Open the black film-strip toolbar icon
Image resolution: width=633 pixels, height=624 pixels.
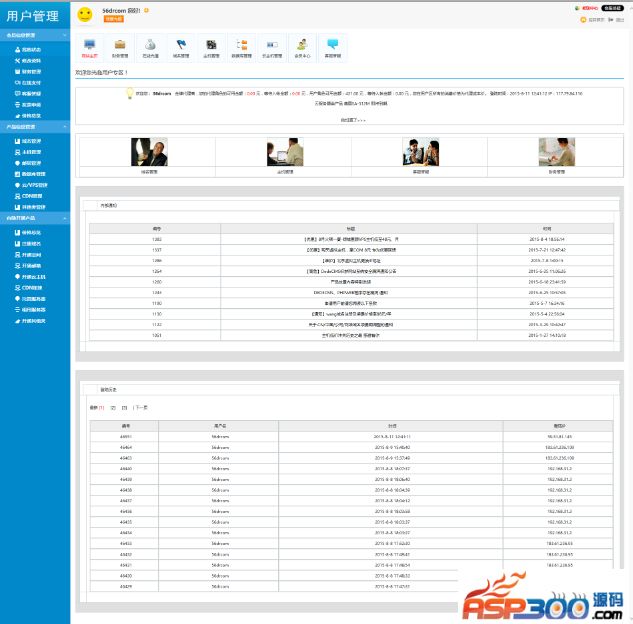(x=211, y=44)
